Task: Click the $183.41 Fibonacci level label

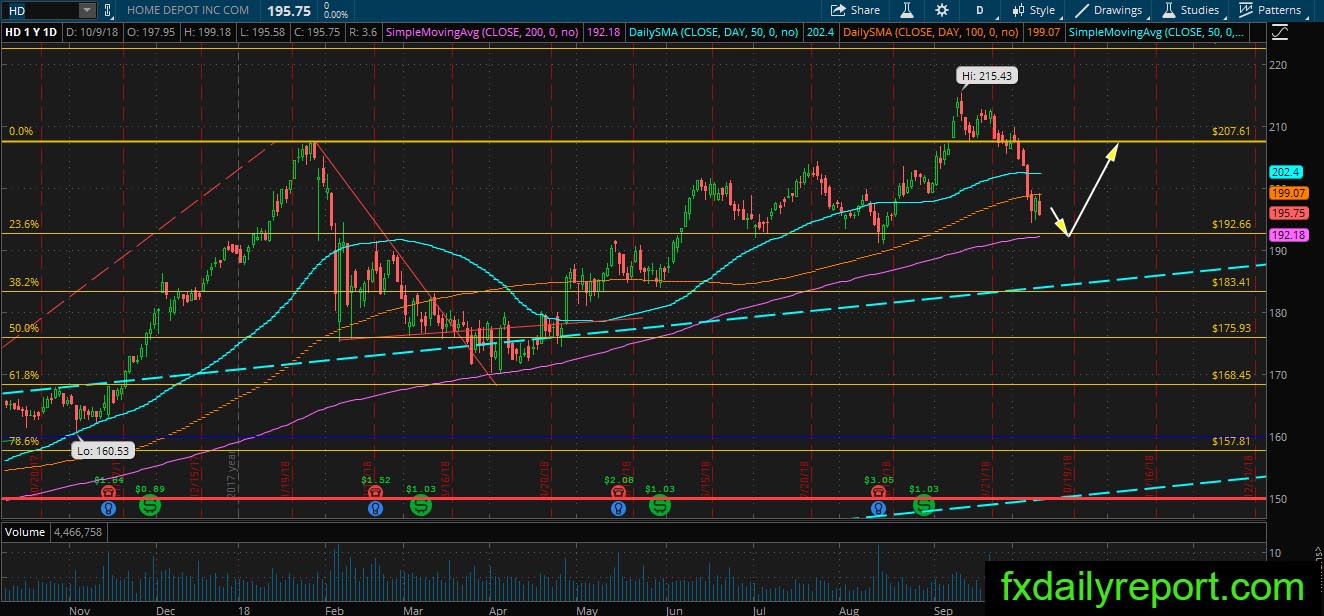Action: [x=1232, y=283]
